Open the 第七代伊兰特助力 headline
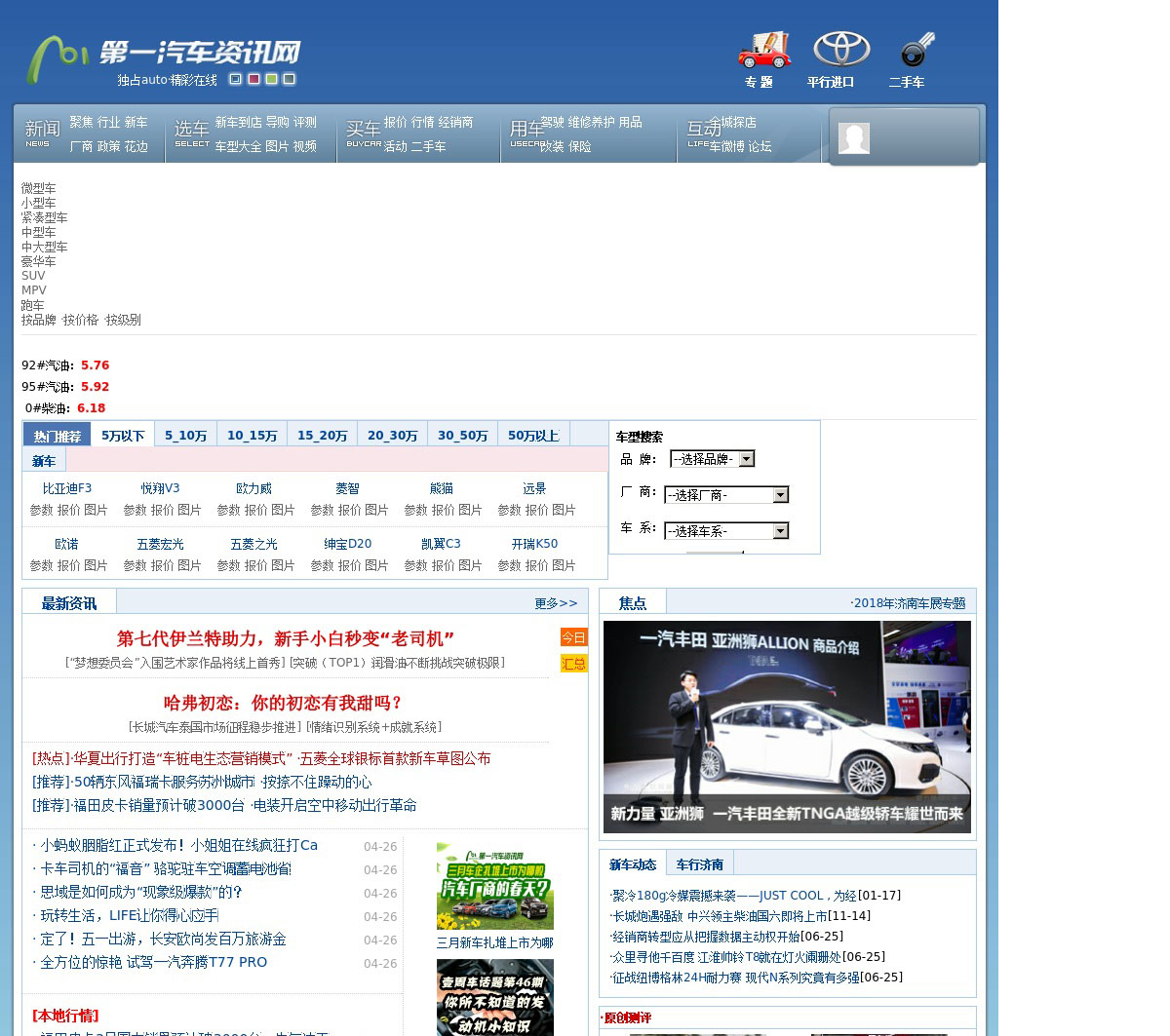The height and width of the screenshot is (1036, 1170). 286,638
